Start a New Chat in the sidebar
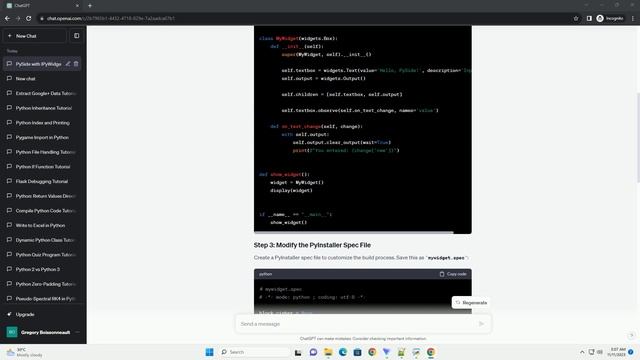 pyautogui.click(x=35, y=36)
